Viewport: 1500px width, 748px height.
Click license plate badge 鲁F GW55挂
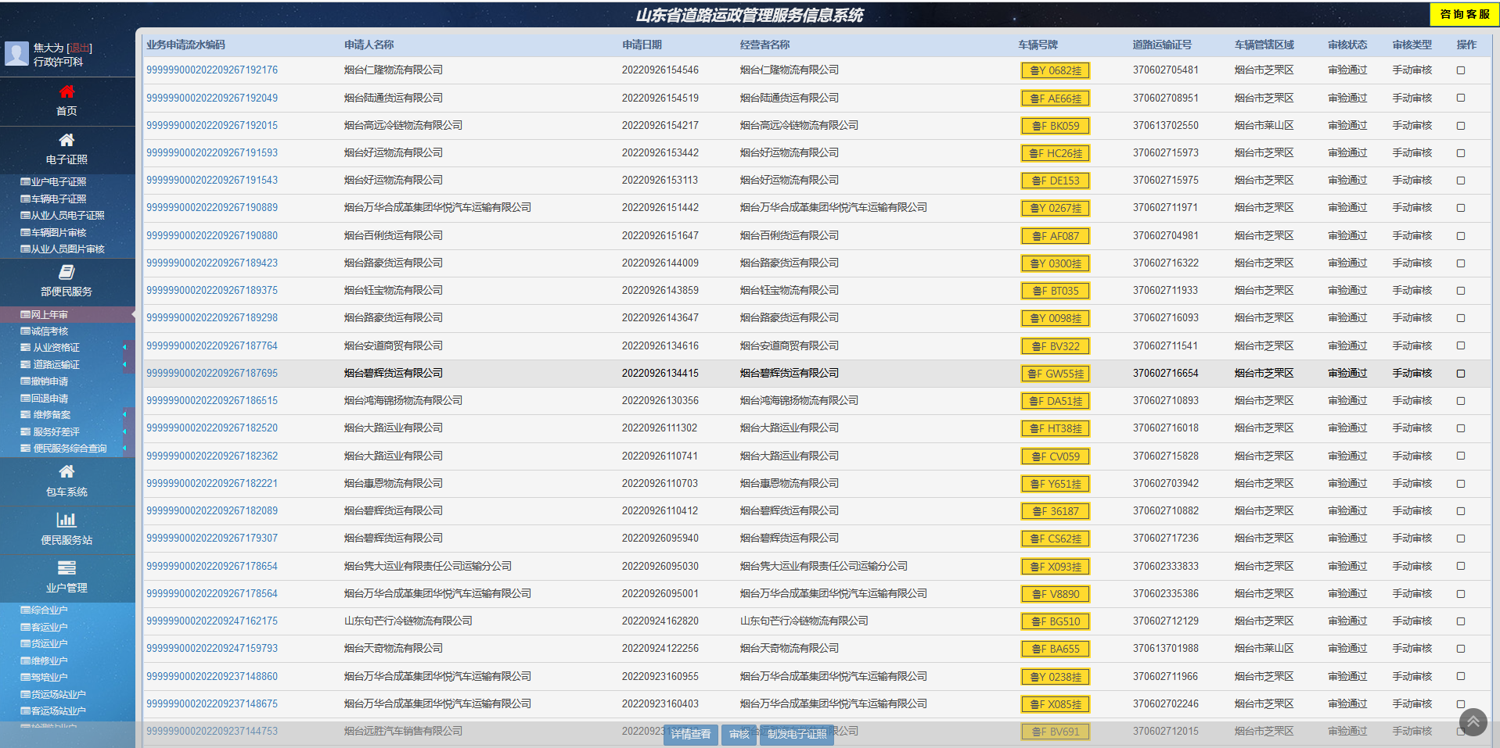pyautogui.click(x=1055, y=373)
